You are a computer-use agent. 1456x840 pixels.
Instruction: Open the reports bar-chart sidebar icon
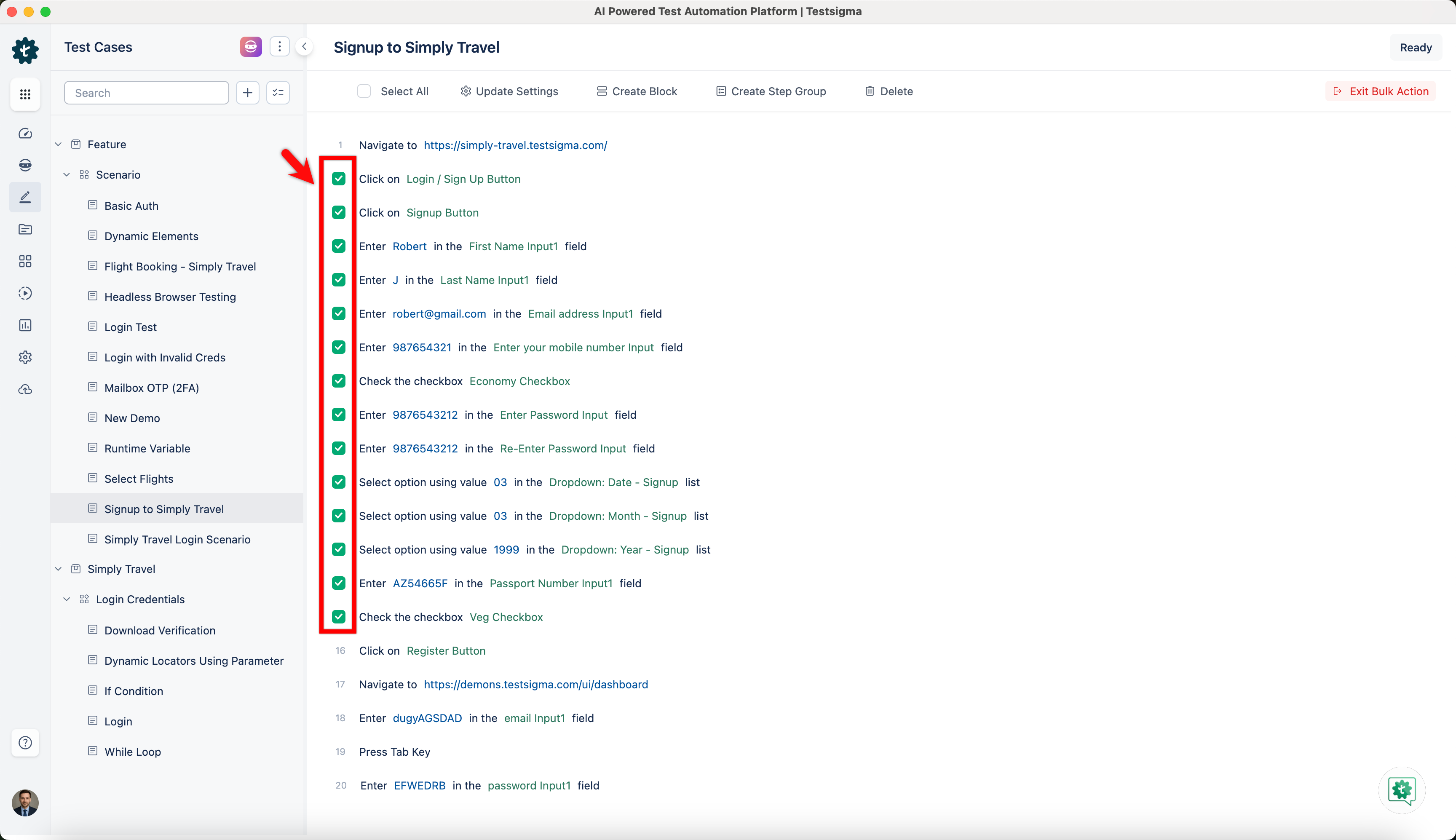25,325
